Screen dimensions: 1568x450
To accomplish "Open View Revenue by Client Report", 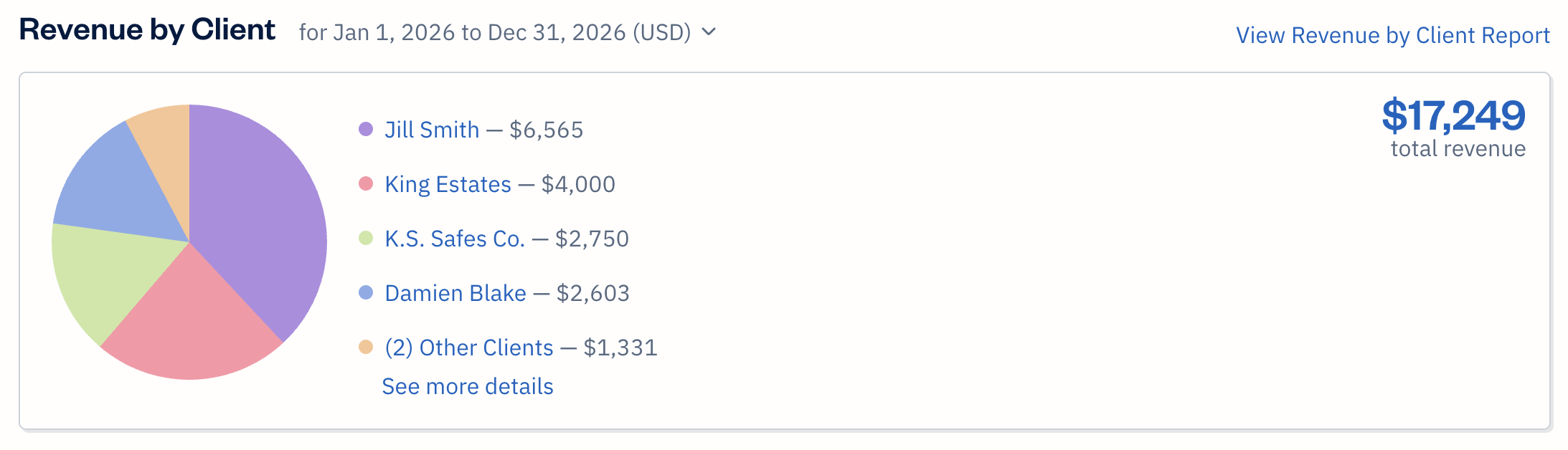I will [x=1392, y=34].
